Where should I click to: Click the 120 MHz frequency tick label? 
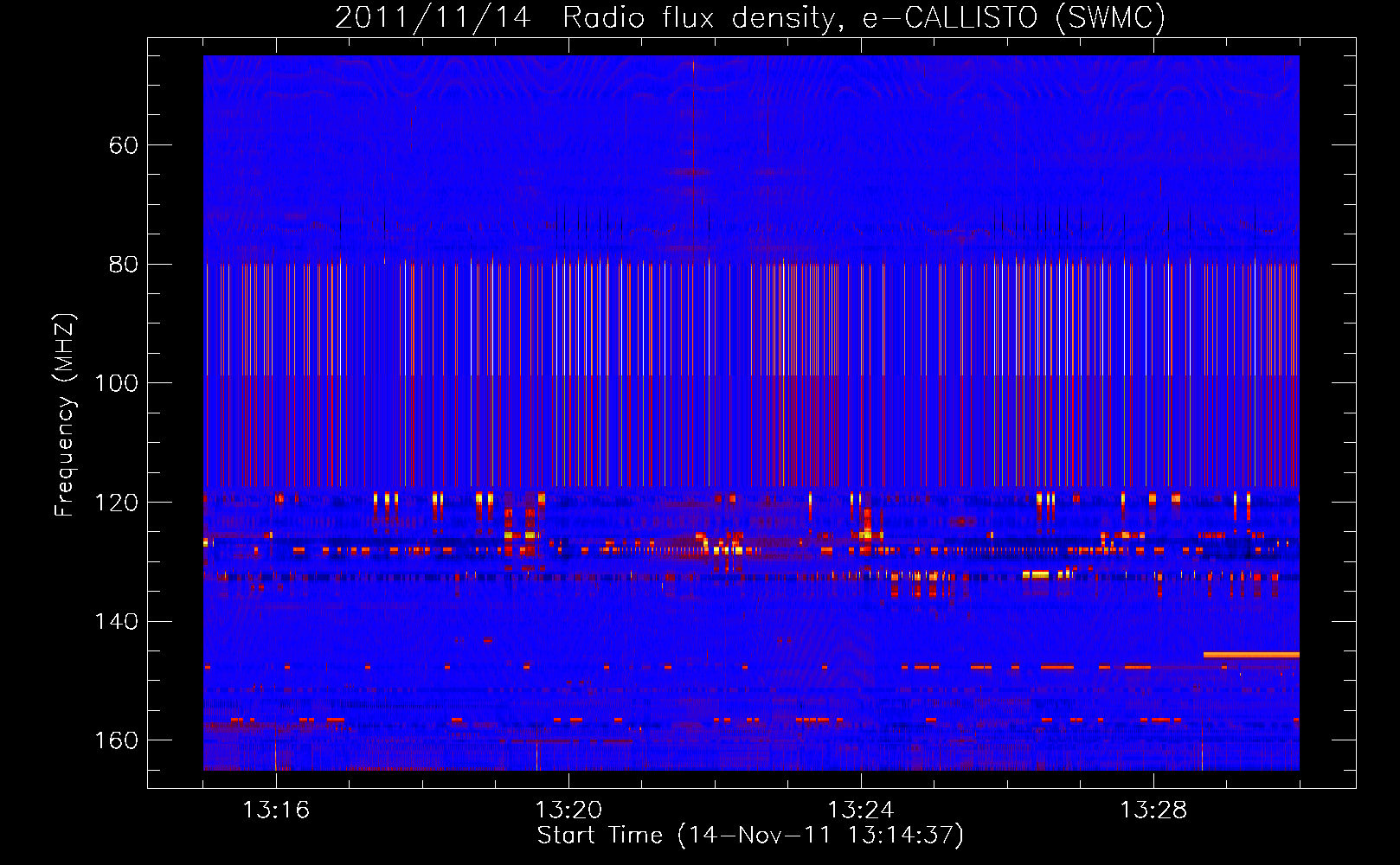click(x=116, y=503)
